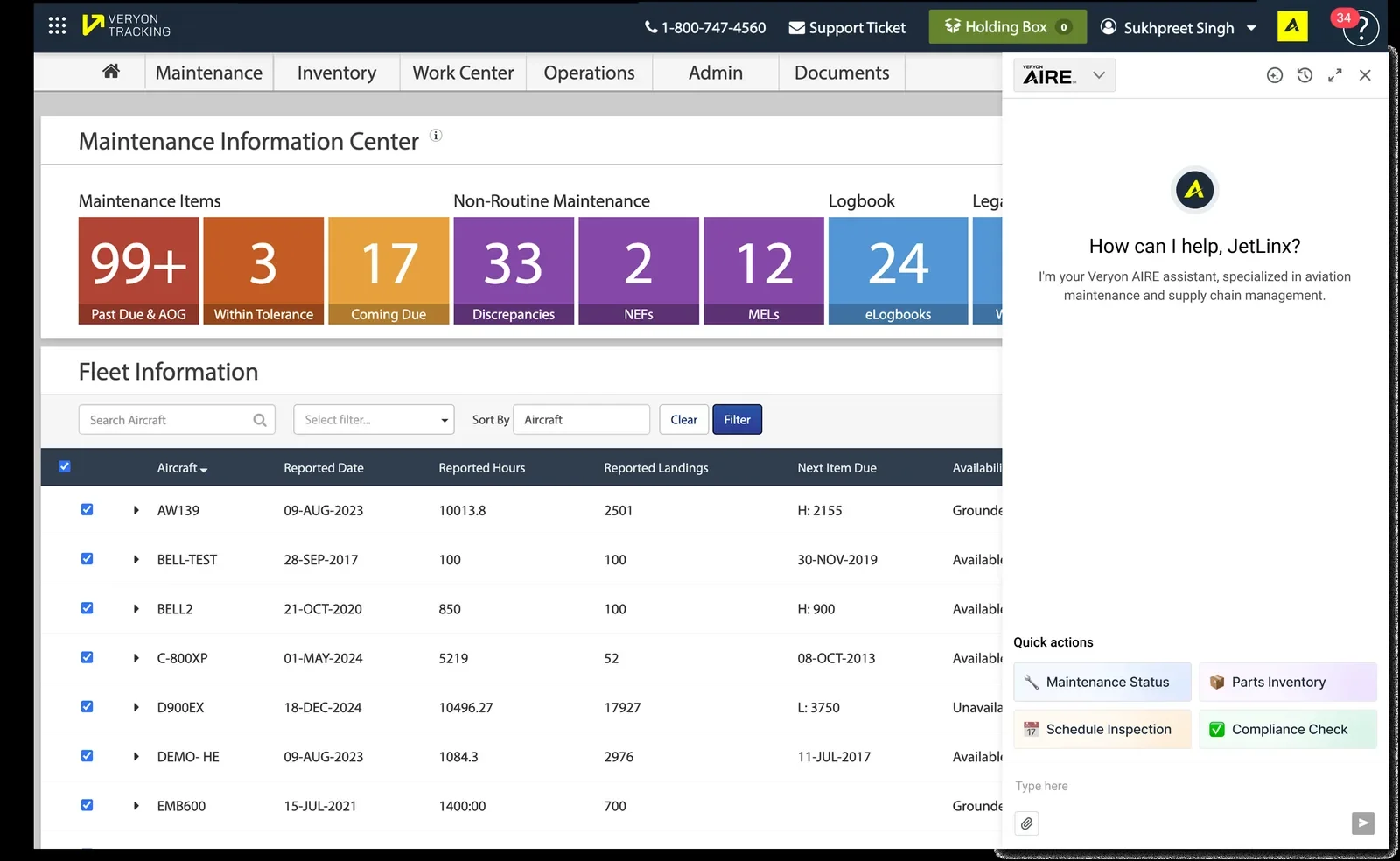Viewport: 1400px width, 861px height.
Task: Close the AIRE assistant panel
Action: point(1365,75)
